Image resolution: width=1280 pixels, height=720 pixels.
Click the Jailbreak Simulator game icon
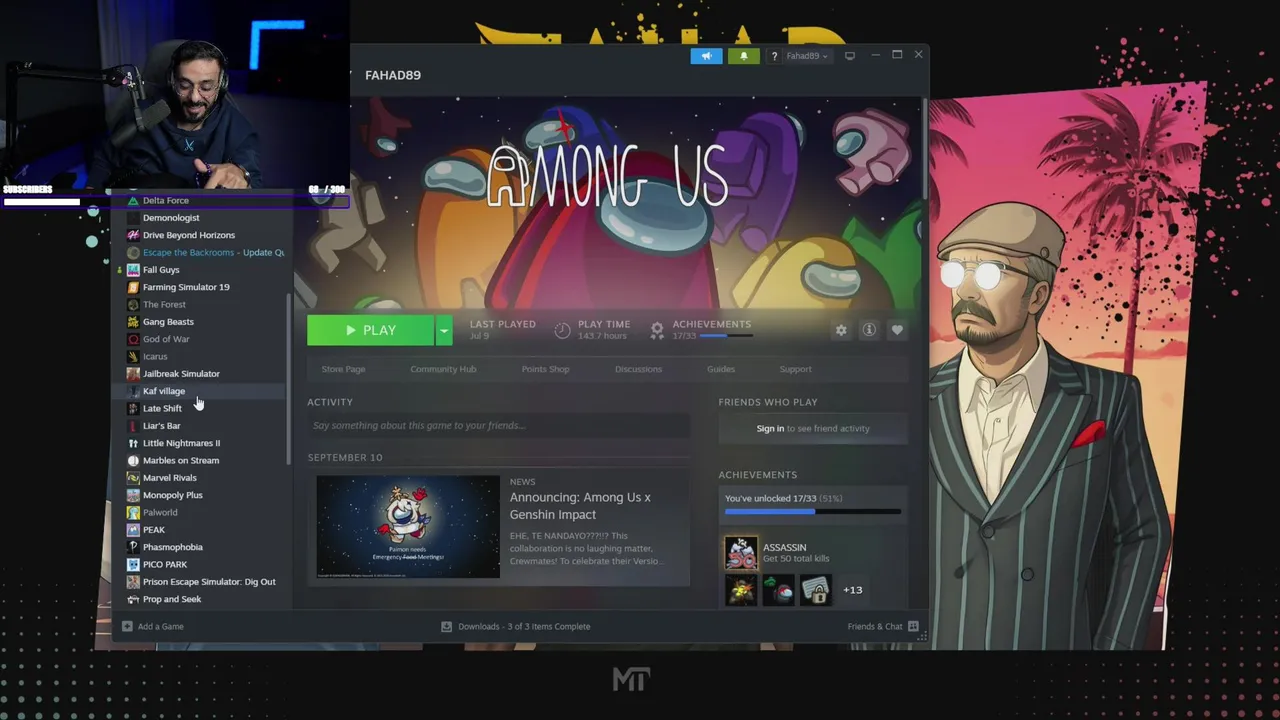coord(133,374)
